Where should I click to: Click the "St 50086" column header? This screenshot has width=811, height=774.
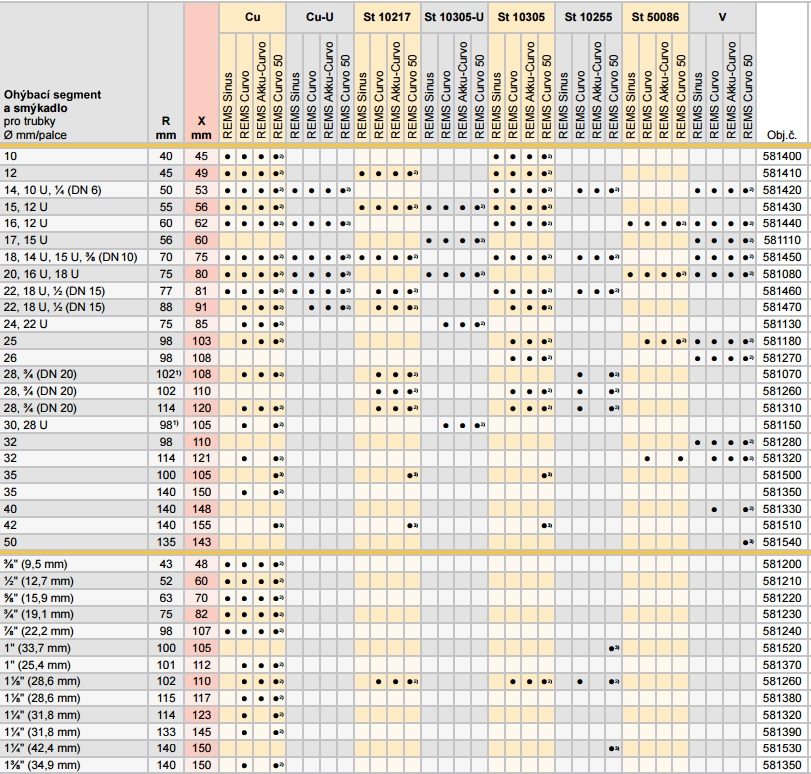click(655, 17)
